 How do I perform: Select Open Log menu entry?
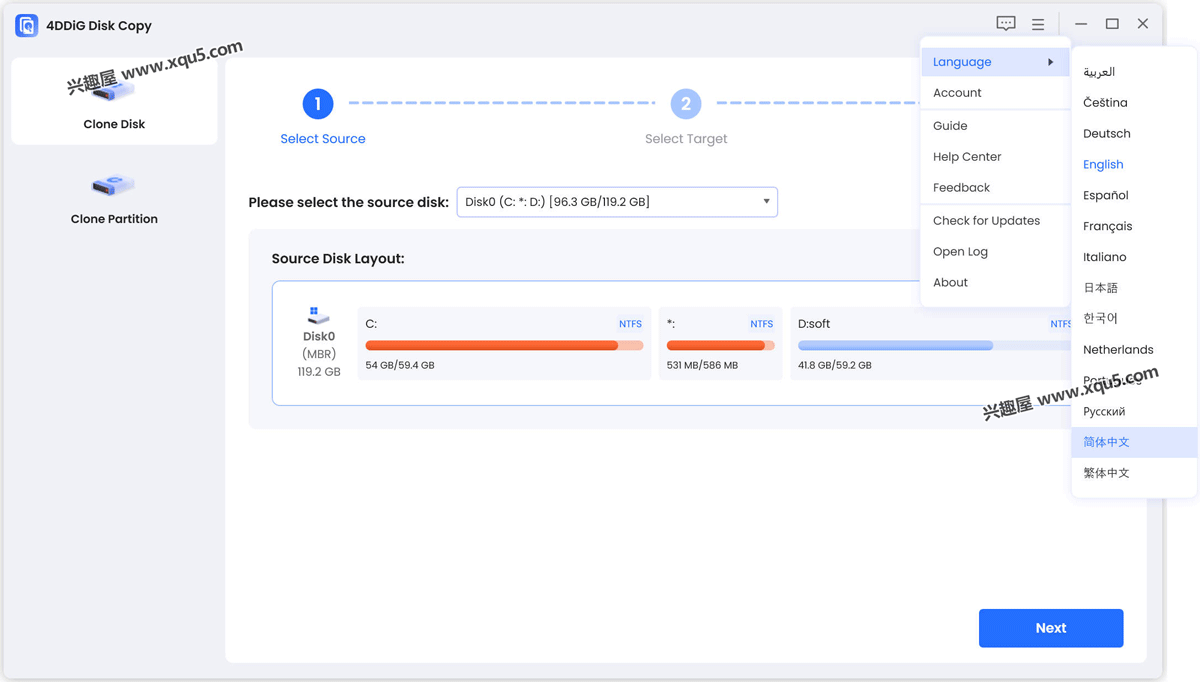point(995,252)
